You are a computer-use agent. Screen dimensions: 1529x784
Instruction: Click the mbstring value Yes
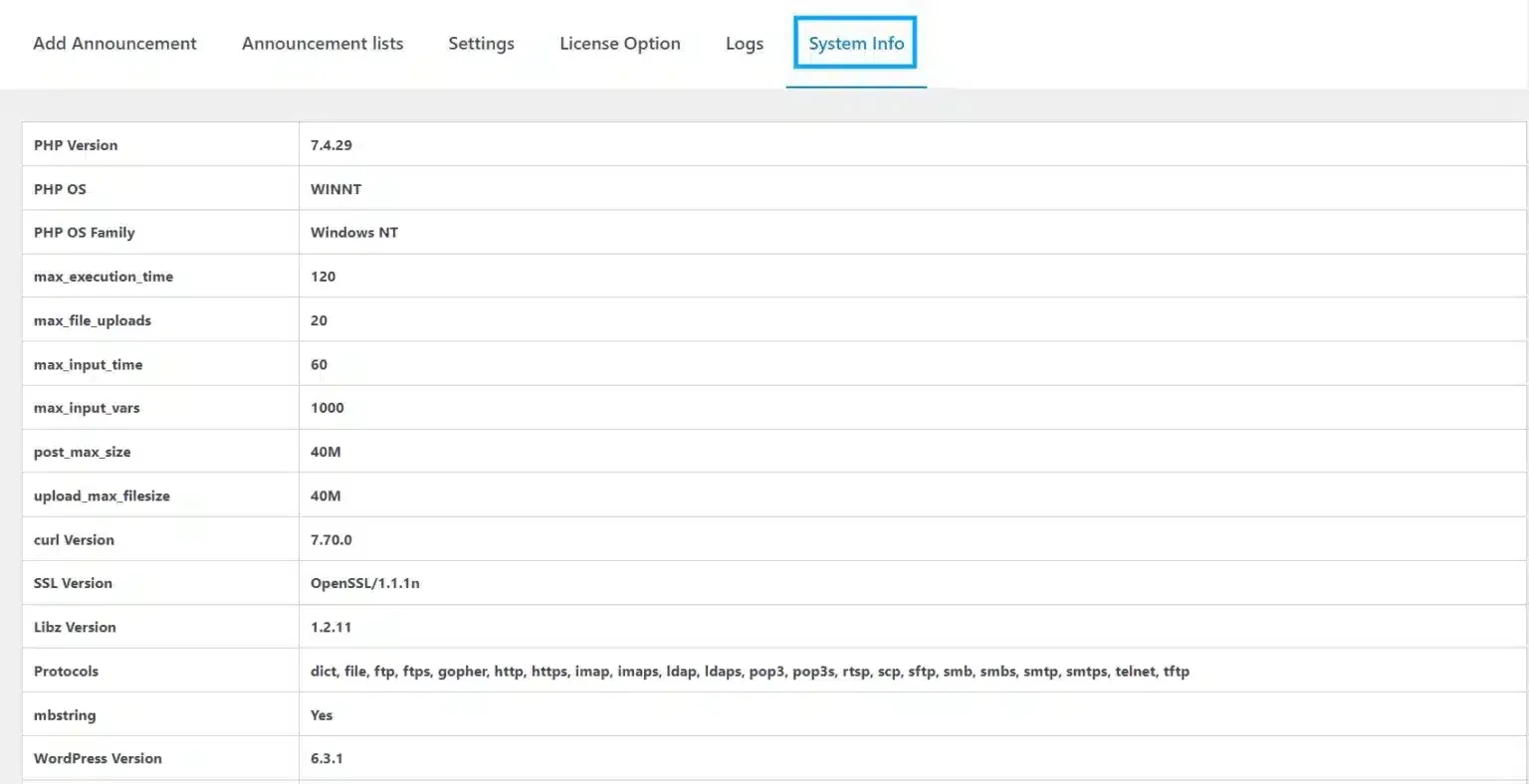pyautogui.click(x=320, y=713)
